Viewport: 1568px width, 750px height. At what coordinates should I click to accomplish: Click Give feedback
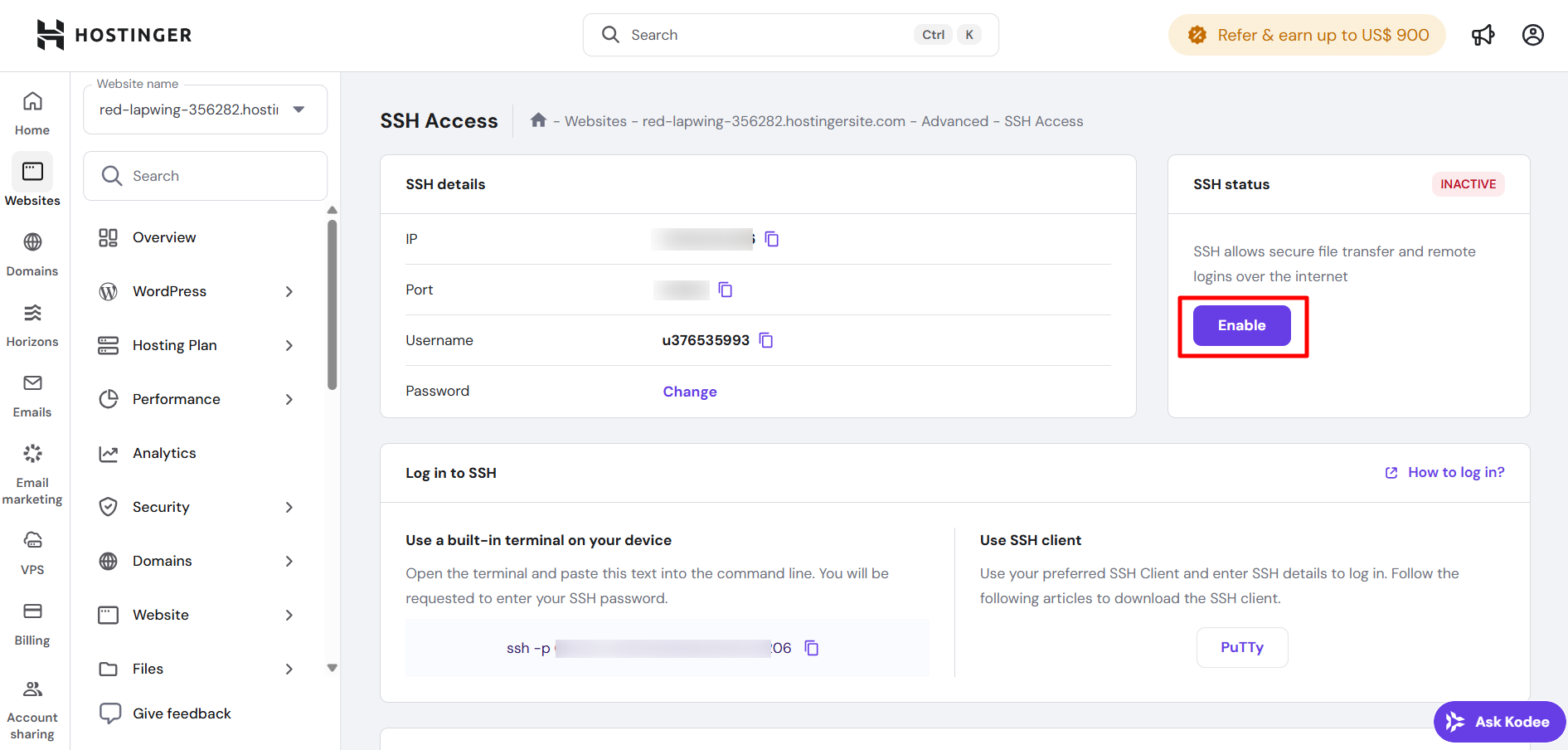click(165, 713)
